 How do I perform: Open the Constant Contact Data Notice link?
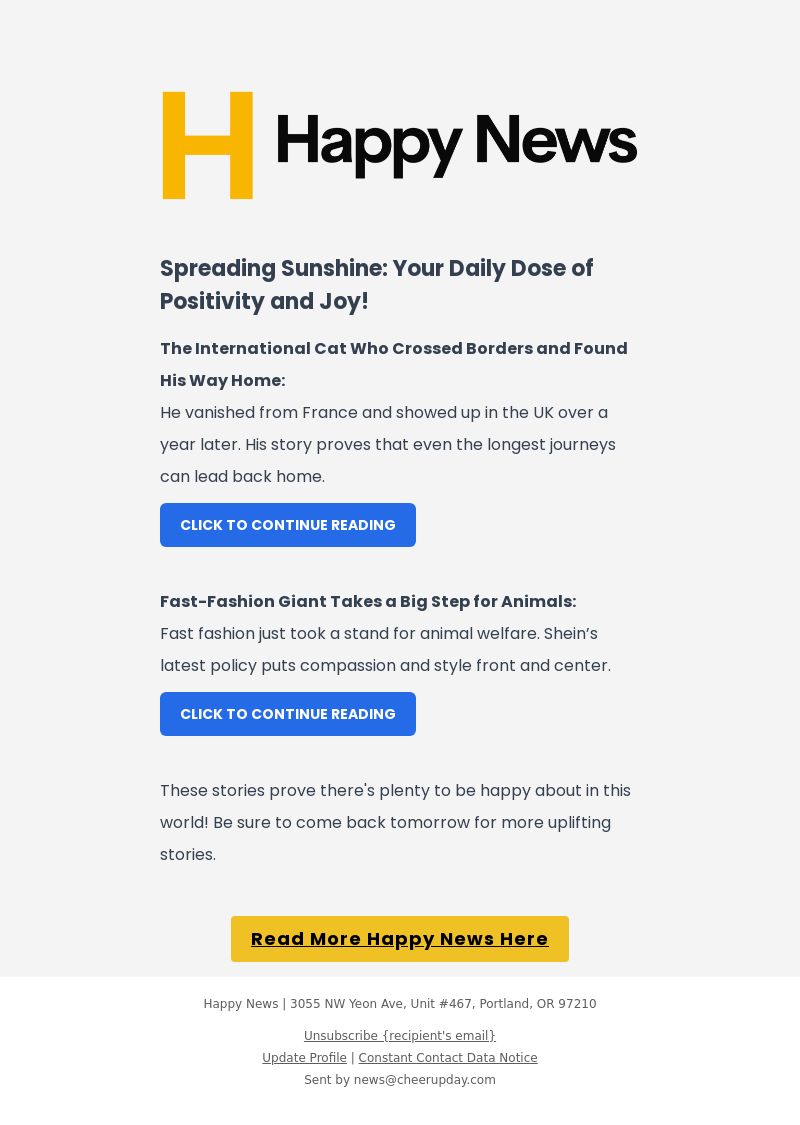pyautogui.click(x=448, y=1058)
